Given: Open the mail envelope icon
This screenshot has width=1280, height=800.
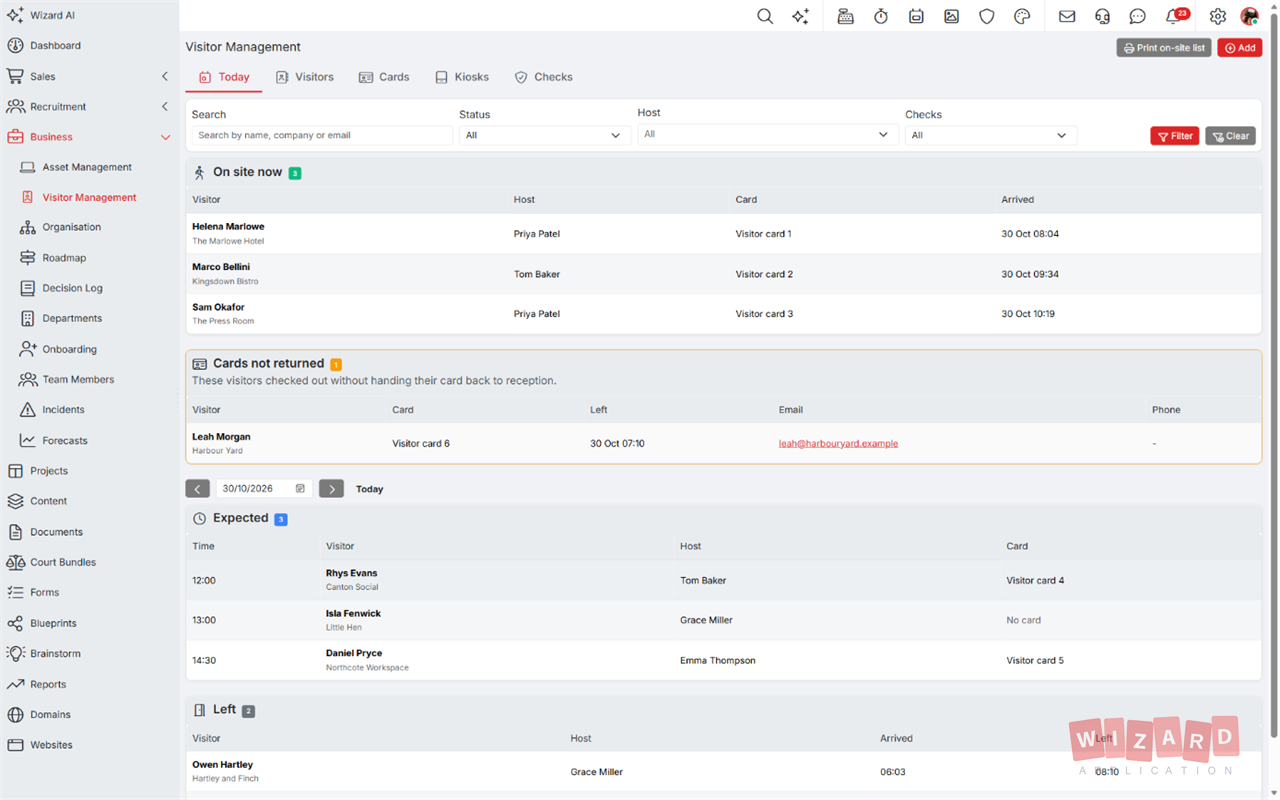Looking at the screenshot, I should pyautogui.click(x=1067, y=16).
